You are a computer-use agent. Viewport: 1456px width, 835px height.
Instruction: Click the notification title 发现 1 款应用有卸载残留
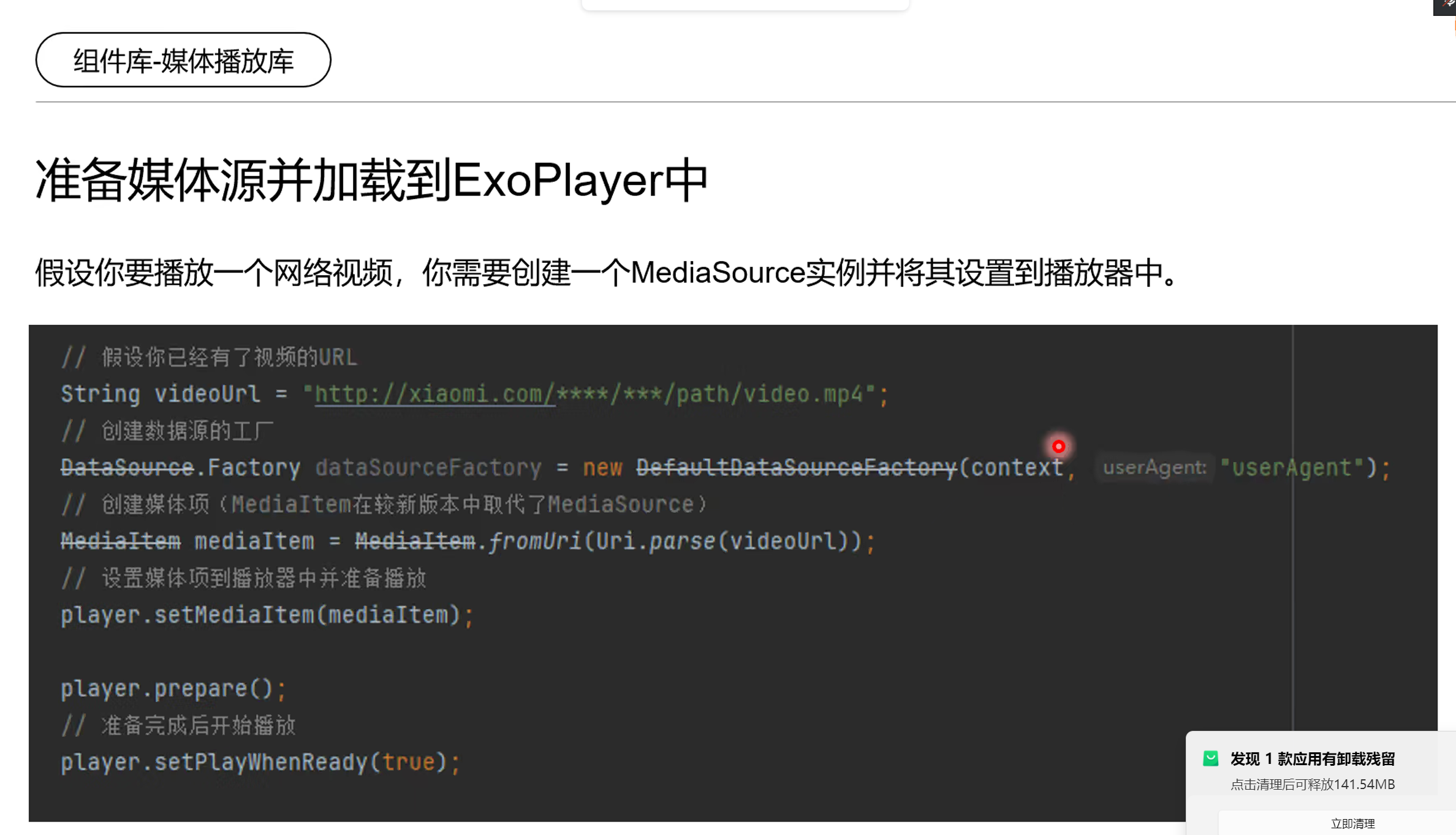click(1313, 758)
